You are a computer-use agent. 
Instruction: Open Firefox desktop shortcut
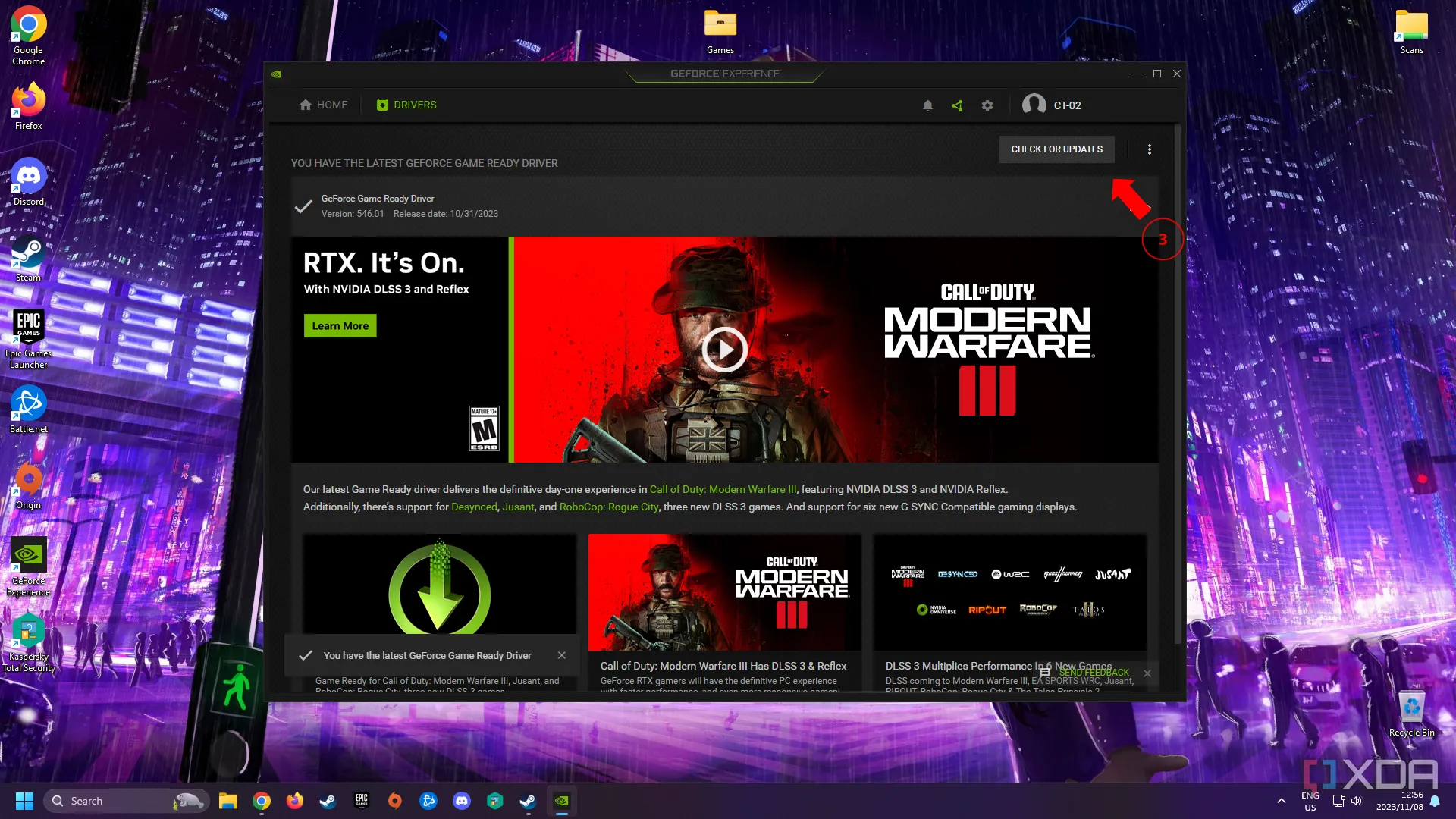tap(28, 106)
